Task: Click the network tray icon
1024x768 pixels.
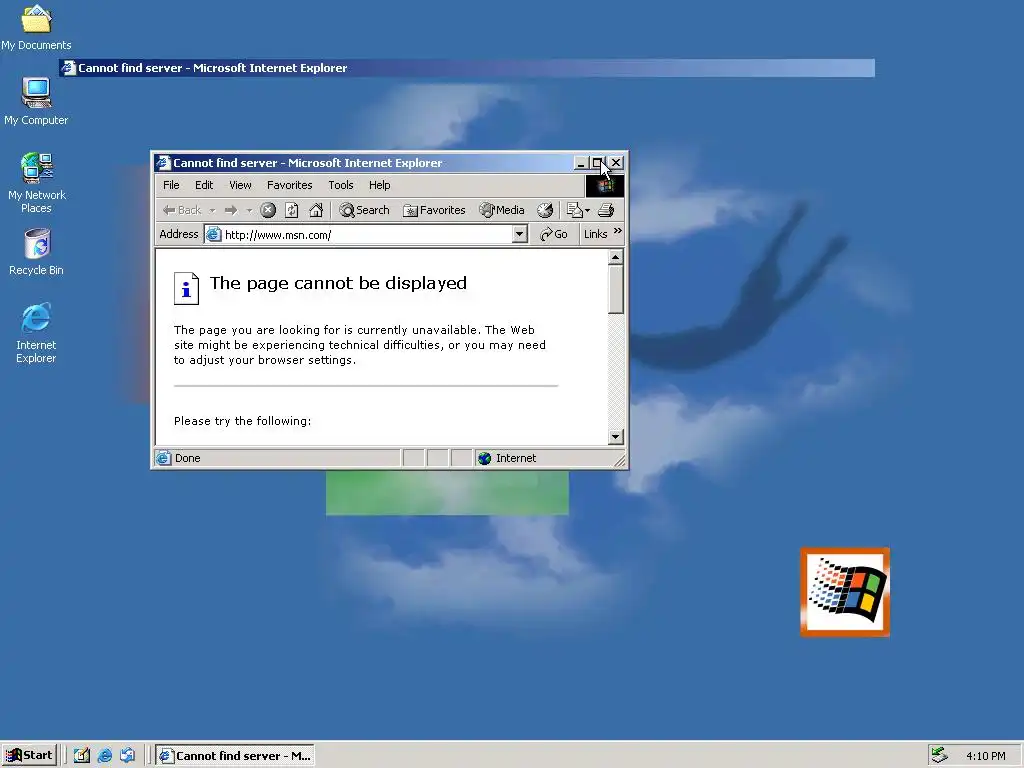Action: tap(940, 756)
